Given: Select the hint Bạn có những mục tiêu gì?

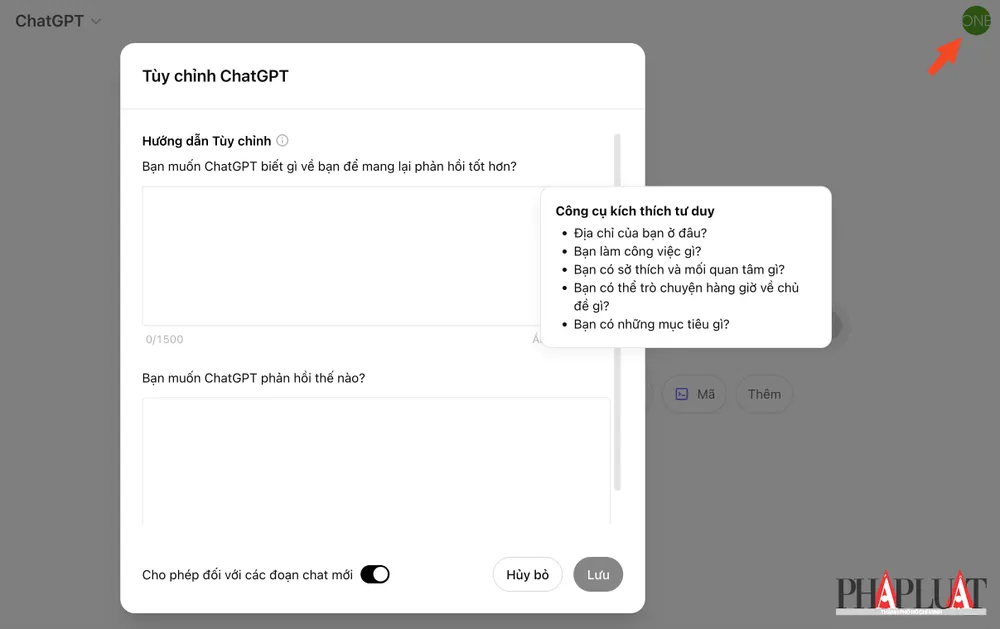Looking at the screenshot, I should pyautogui.click(x=651, y=324).
